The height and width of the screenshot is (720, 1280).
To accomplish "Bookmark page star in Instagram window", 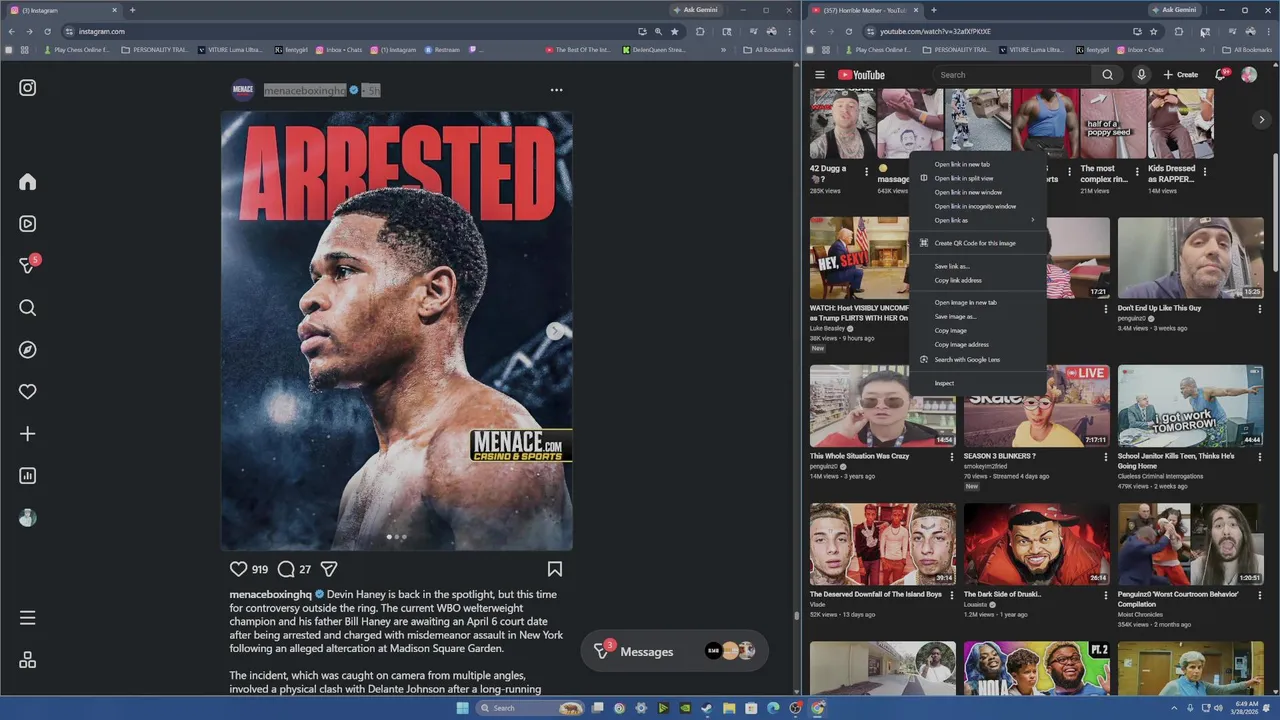I will click(x=674, y=31).
